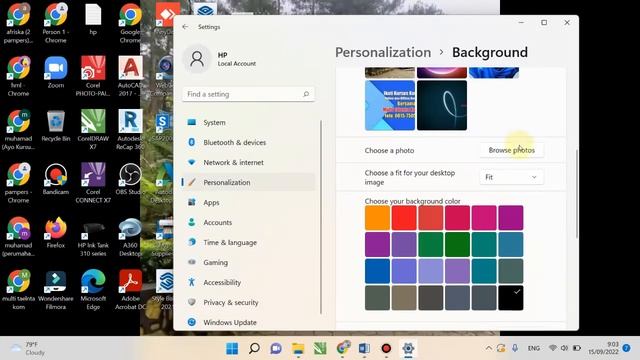This screenshot has height=360, width=640.
Task: Click Settings gear icon on taskbar
Action: click(408, 349)
